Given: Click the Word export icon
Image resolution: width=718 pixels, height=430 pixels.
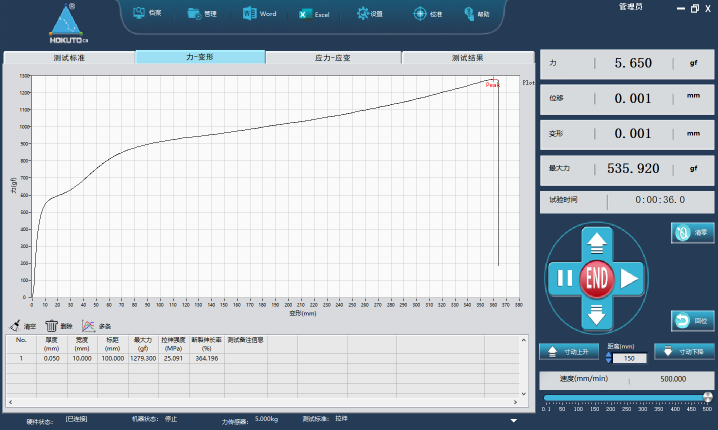Looking at the screenshot, I should tap(249, 14).
